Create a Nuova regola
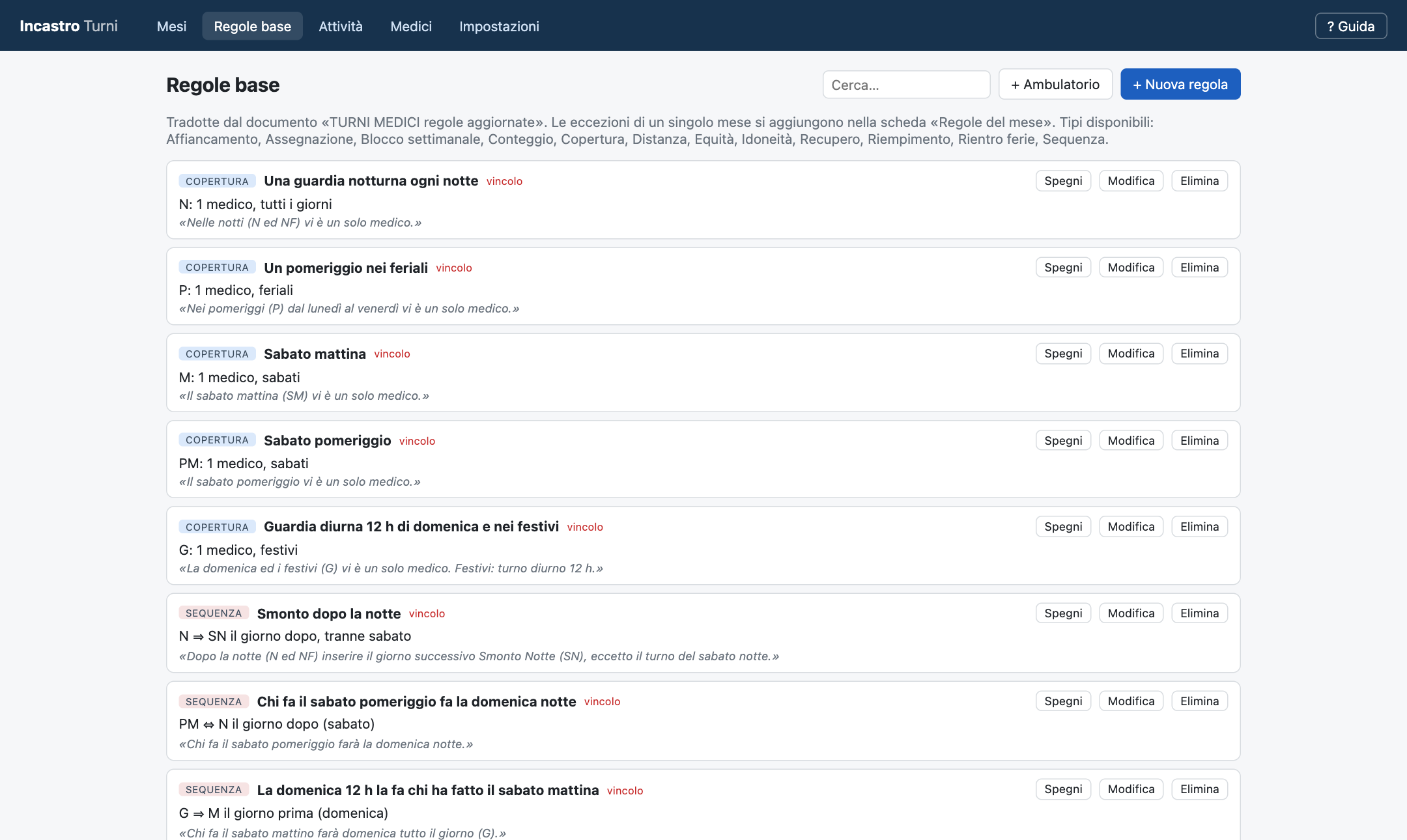 point(1180,84)
